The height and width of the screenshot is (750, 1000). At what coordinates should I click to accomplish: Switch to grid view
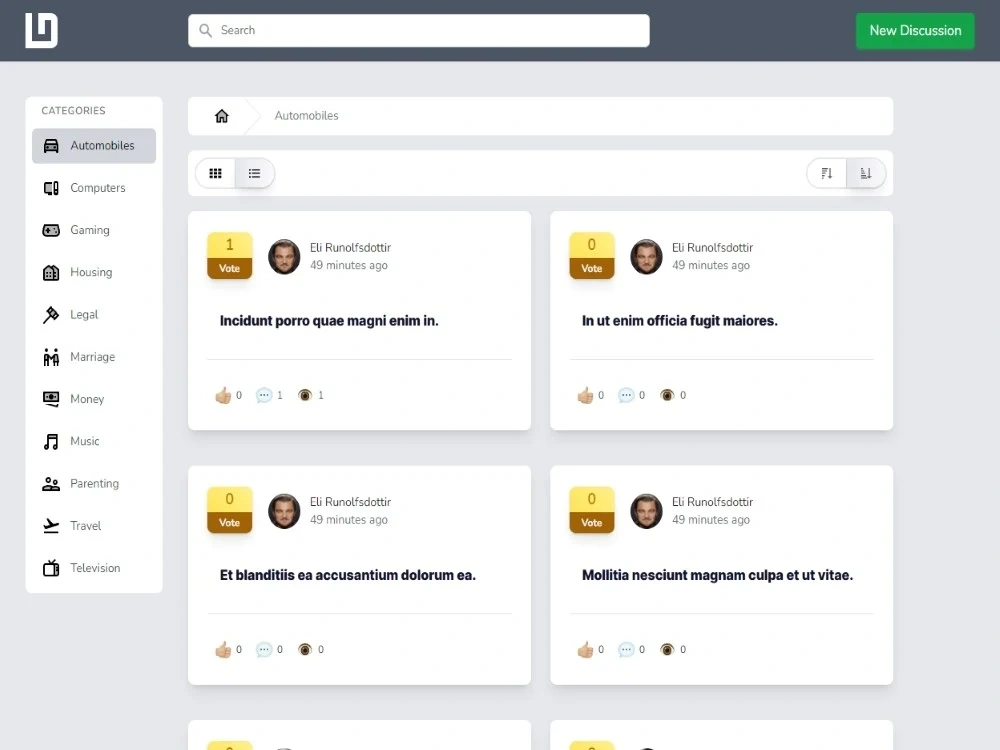click(x=216, y=173)
